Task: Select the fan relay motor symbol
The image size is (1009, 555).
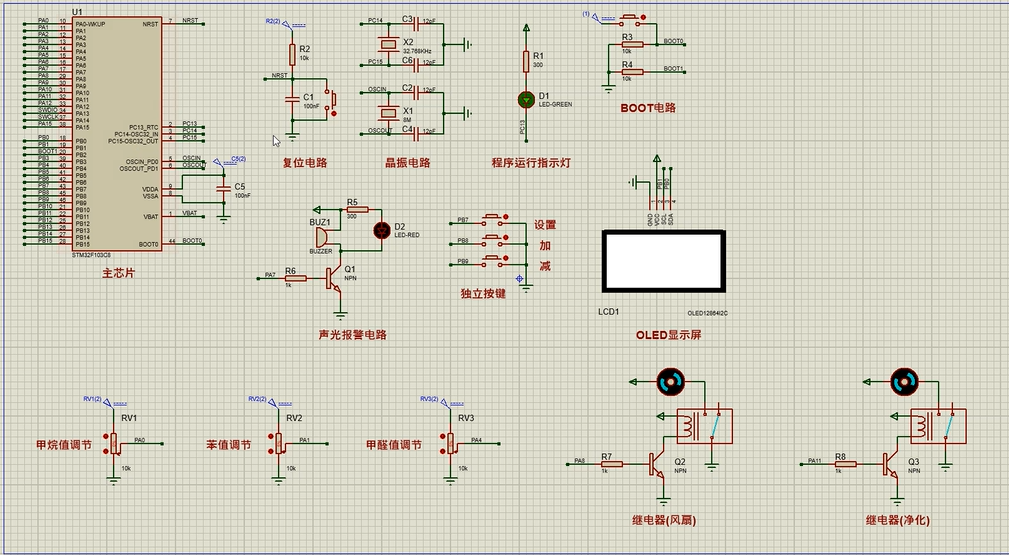Action: click(671, 381)
